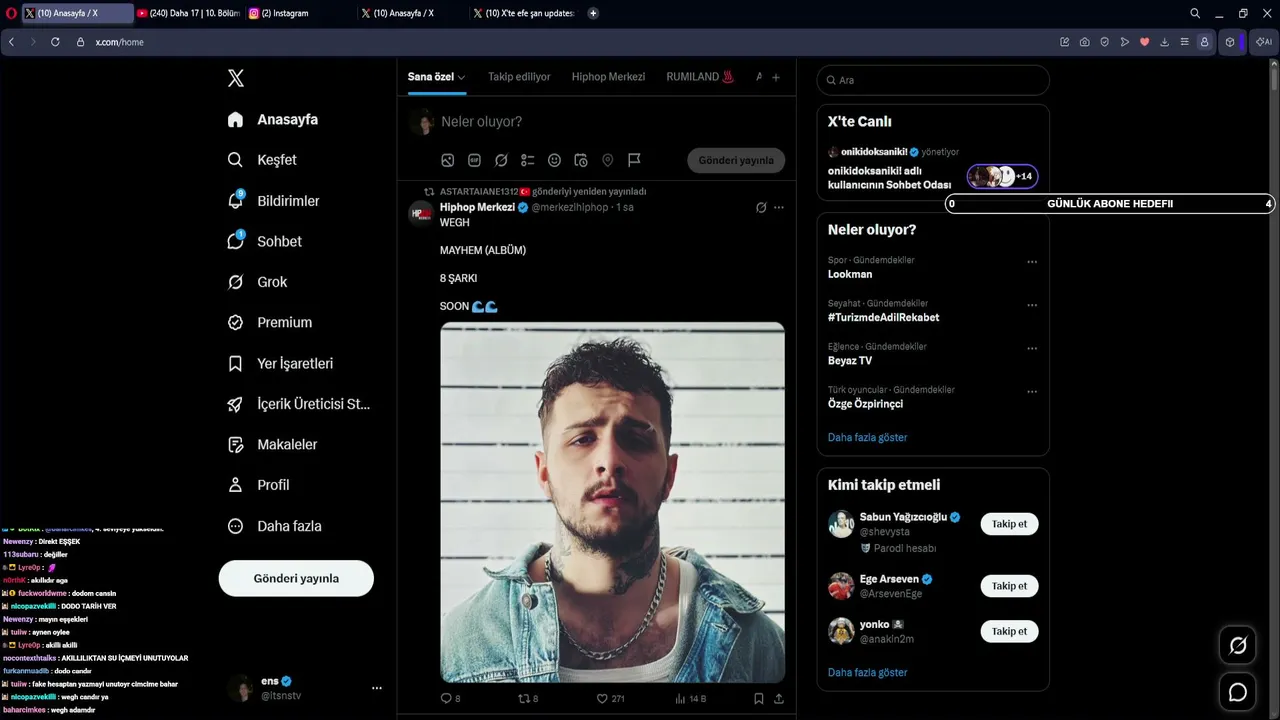Add a location tag to the post
This screenshot has width=1280, height=720.
tap(607, 160)
